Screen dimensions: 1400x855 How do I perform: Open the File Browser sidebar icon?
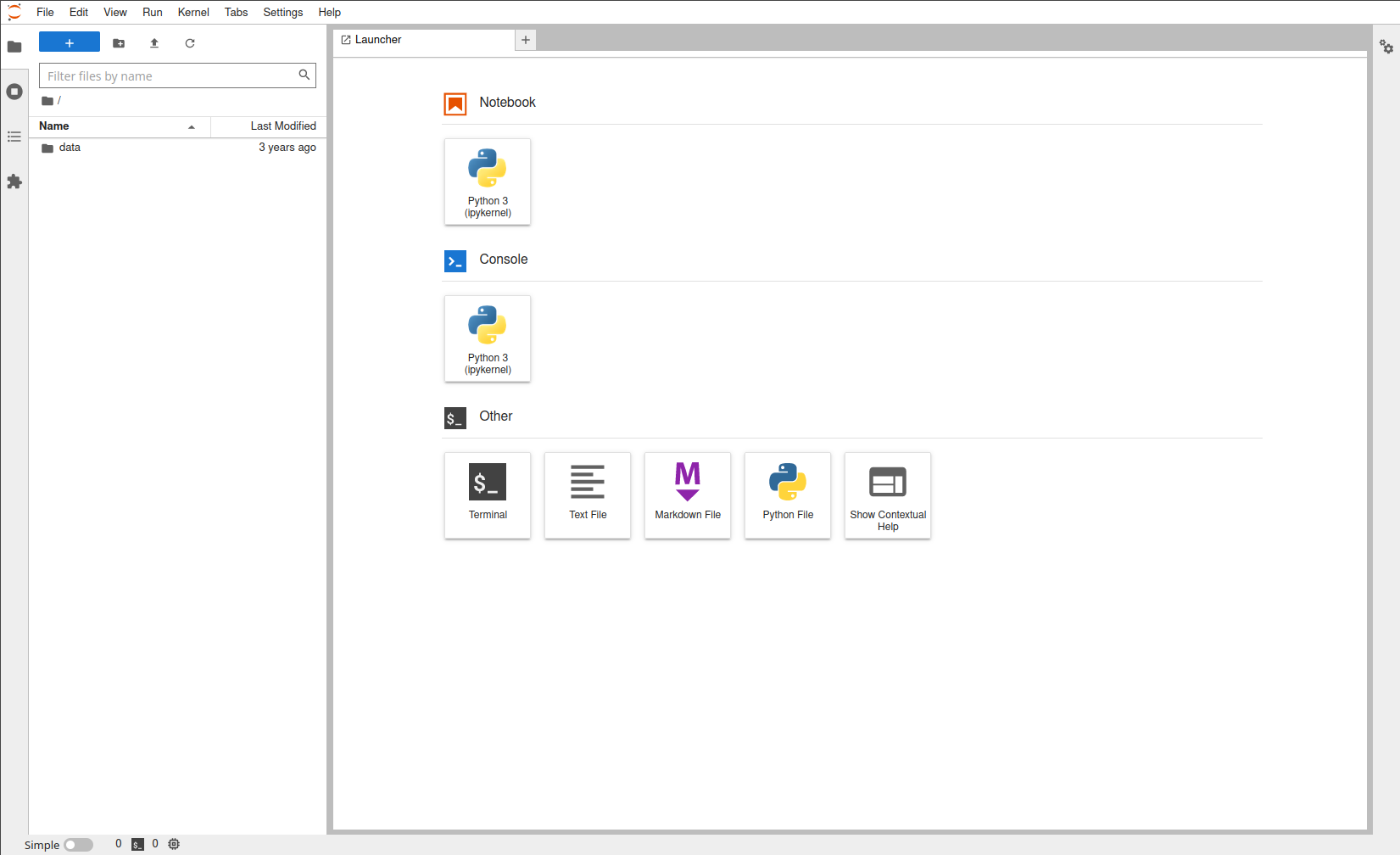pyautogui.click(x=14, y=47)
